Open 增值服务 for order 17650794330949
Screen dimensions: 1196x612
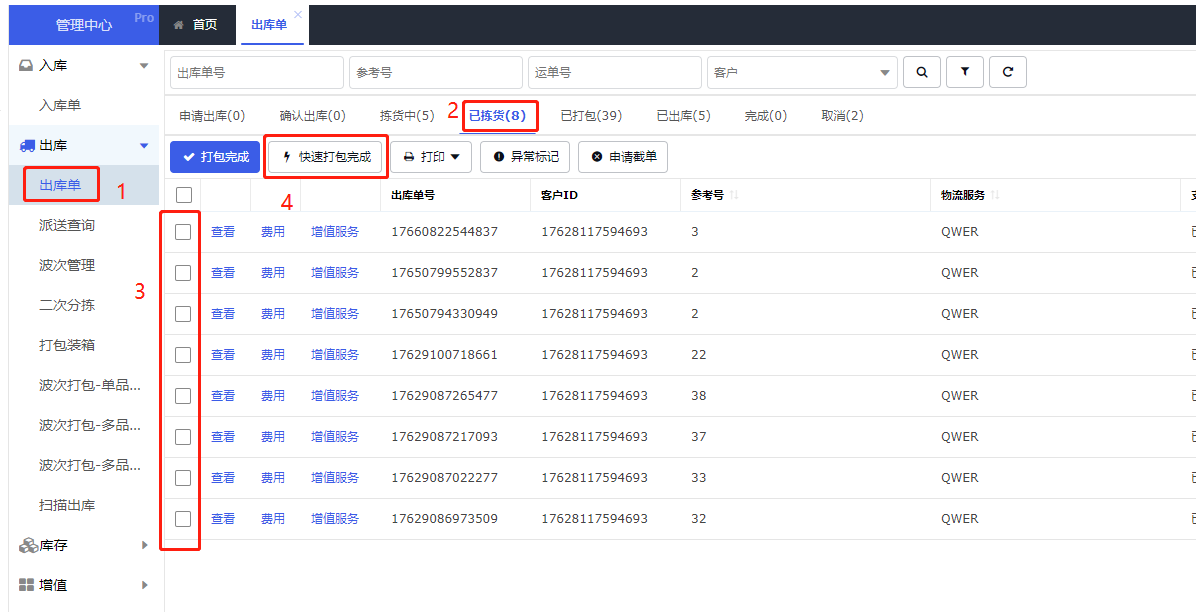(335, 314)
